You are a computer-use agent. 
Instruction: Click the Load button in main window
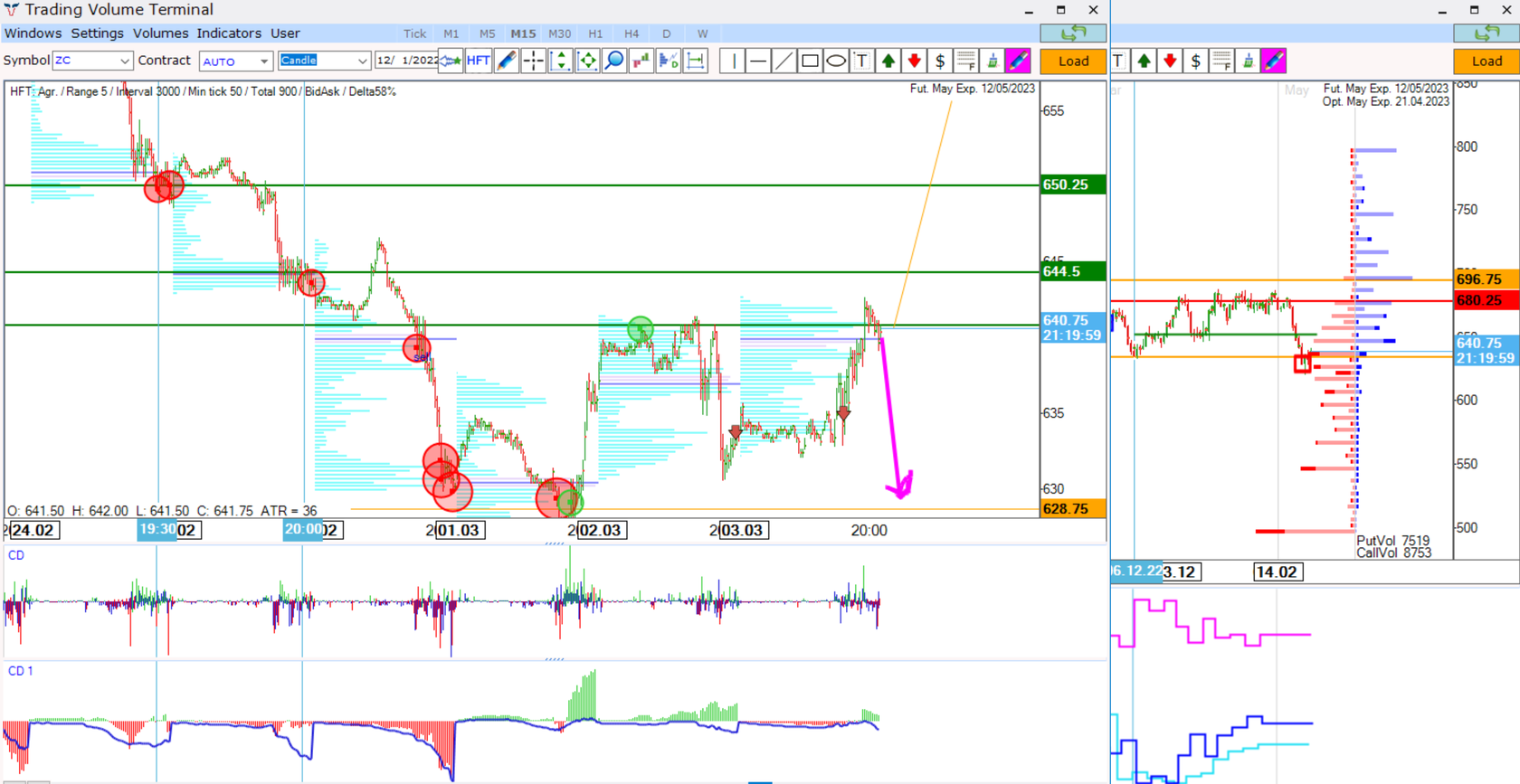(x=1073, y=61)
